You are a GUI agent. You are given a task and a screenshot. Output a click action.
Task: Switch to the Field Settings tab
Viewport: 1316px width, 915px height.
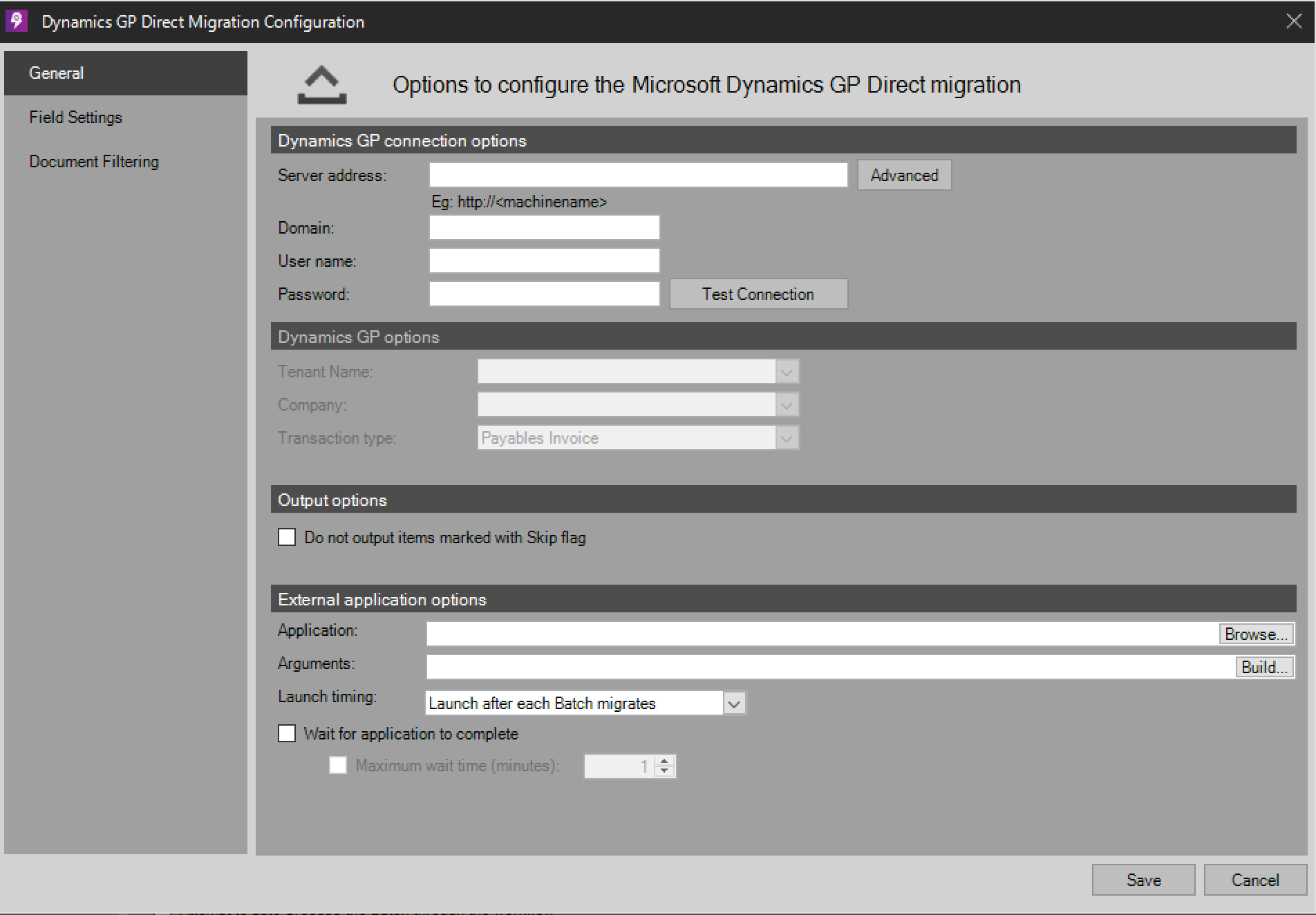coord(126,117)
